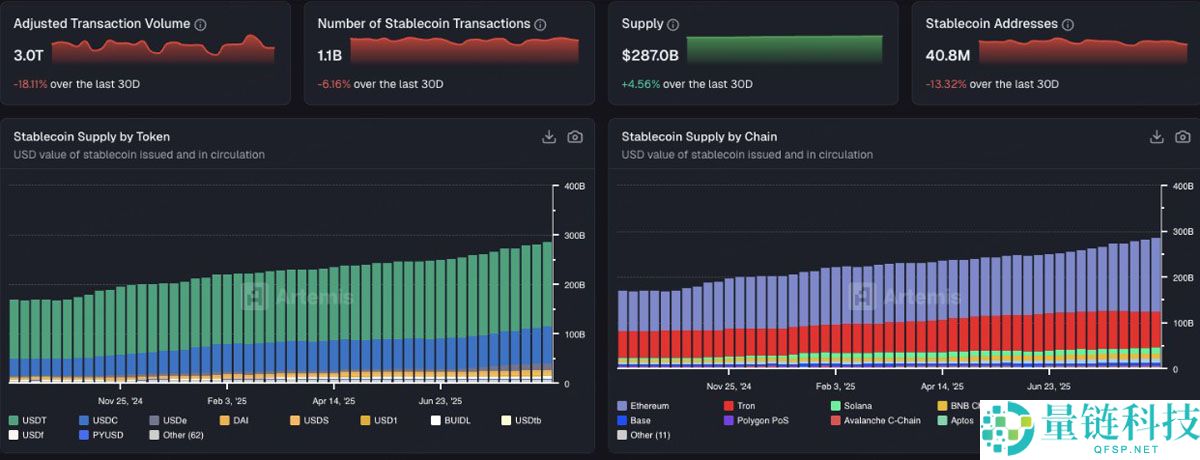1200x460 pixels.
Task: Click info icon beside Stablecoin Addresses
Action: coord(1068,24)
